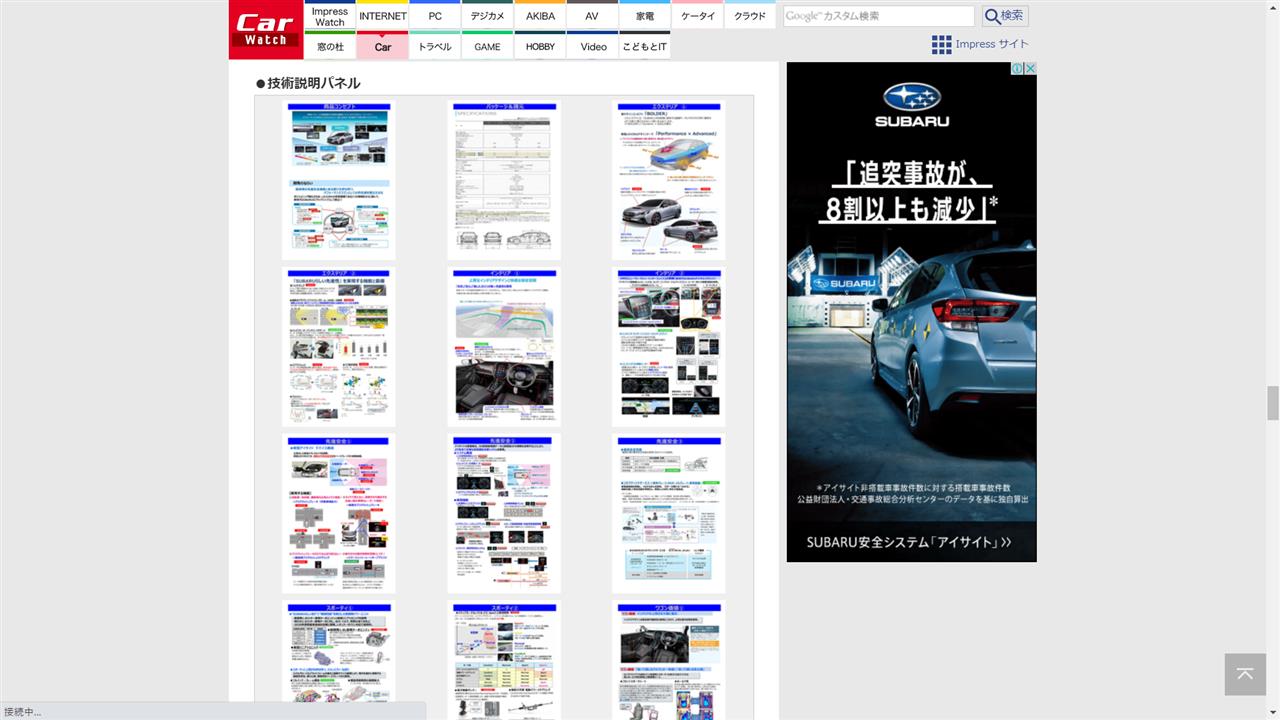Click the page vertical scrollbar thumb
The height and width of the screenshot is (720, 1280).
tap(1273, 403)
